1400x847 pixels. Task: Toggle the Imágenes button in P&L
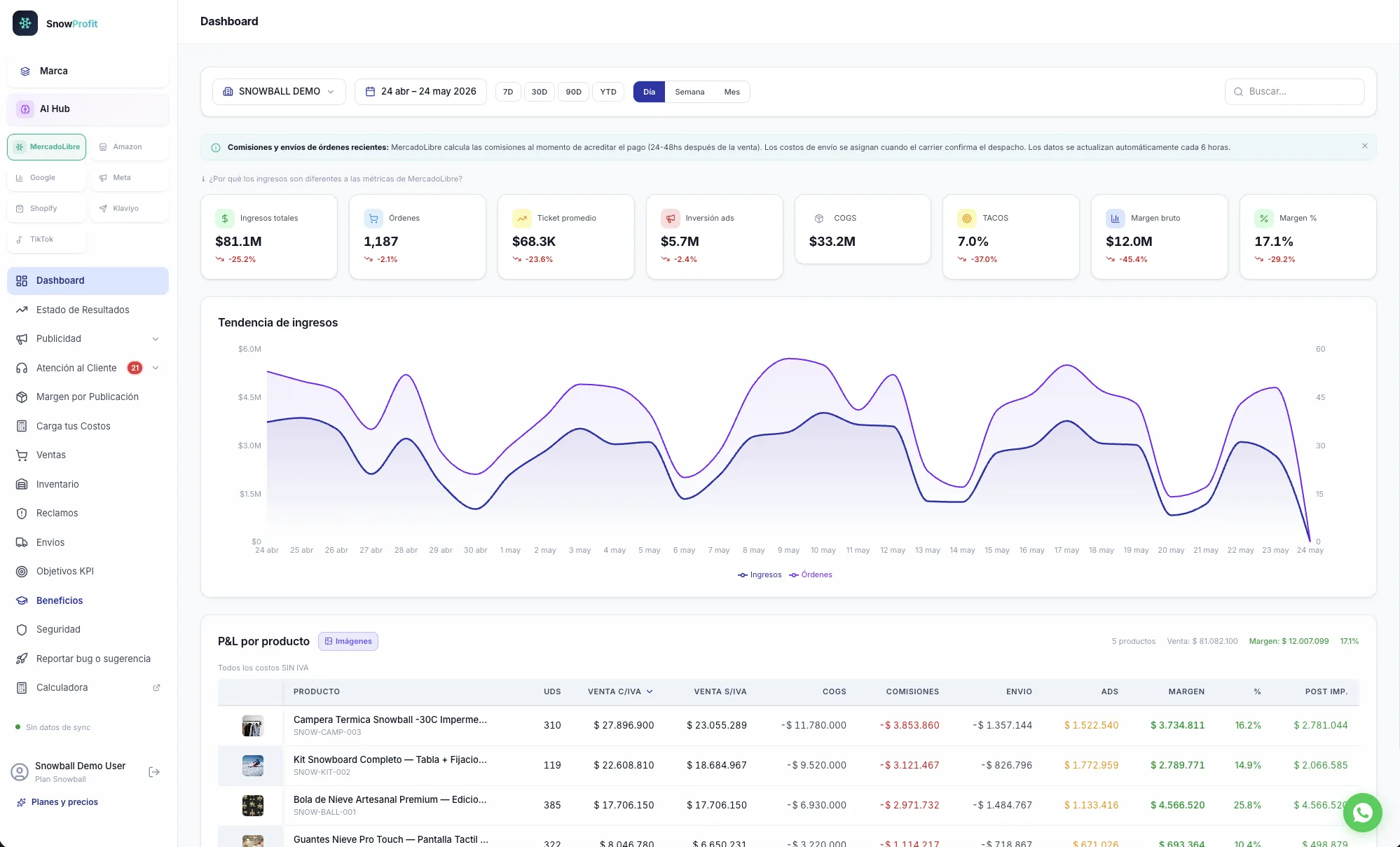click(348, 642)
